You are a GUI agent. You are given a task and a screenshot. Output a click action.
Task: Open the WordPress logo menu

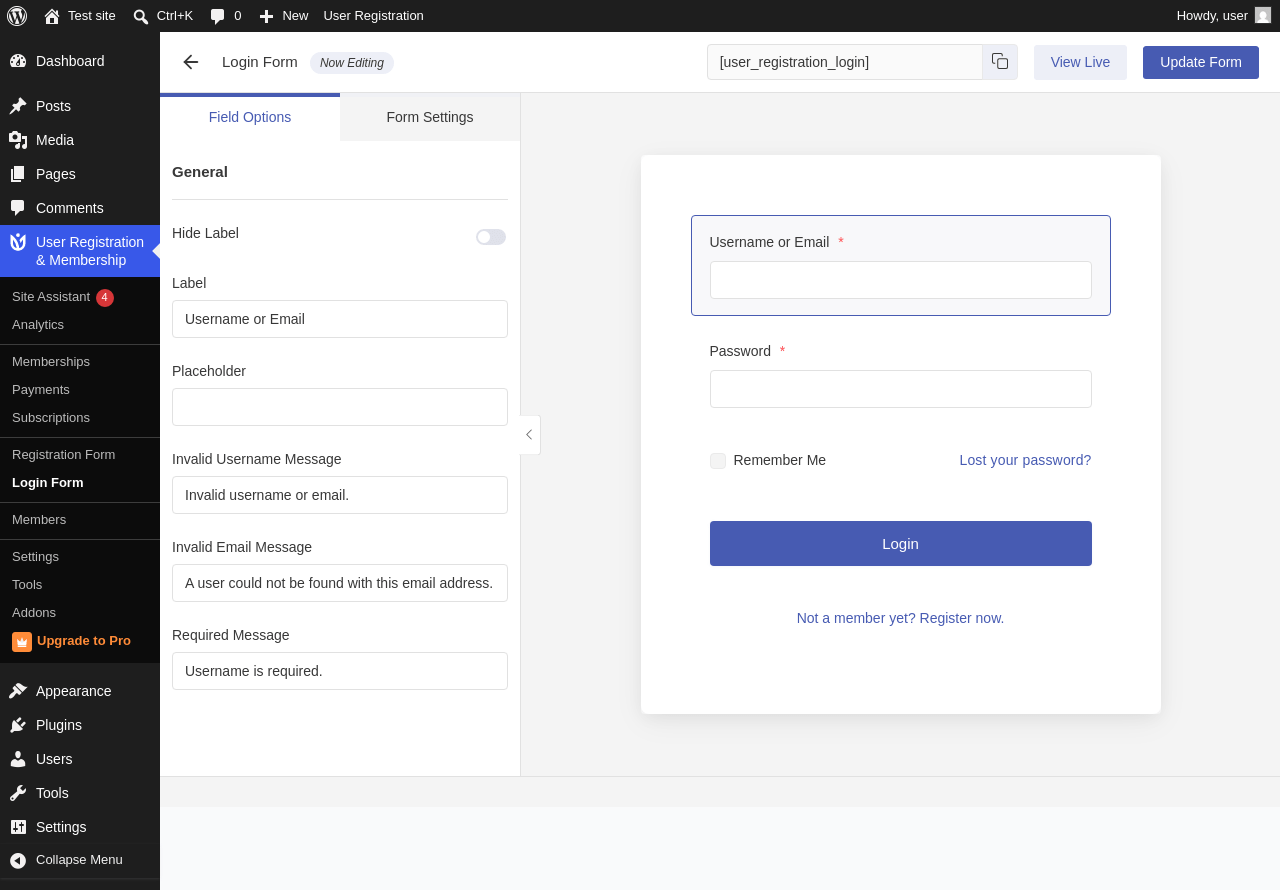click(17, 16)
